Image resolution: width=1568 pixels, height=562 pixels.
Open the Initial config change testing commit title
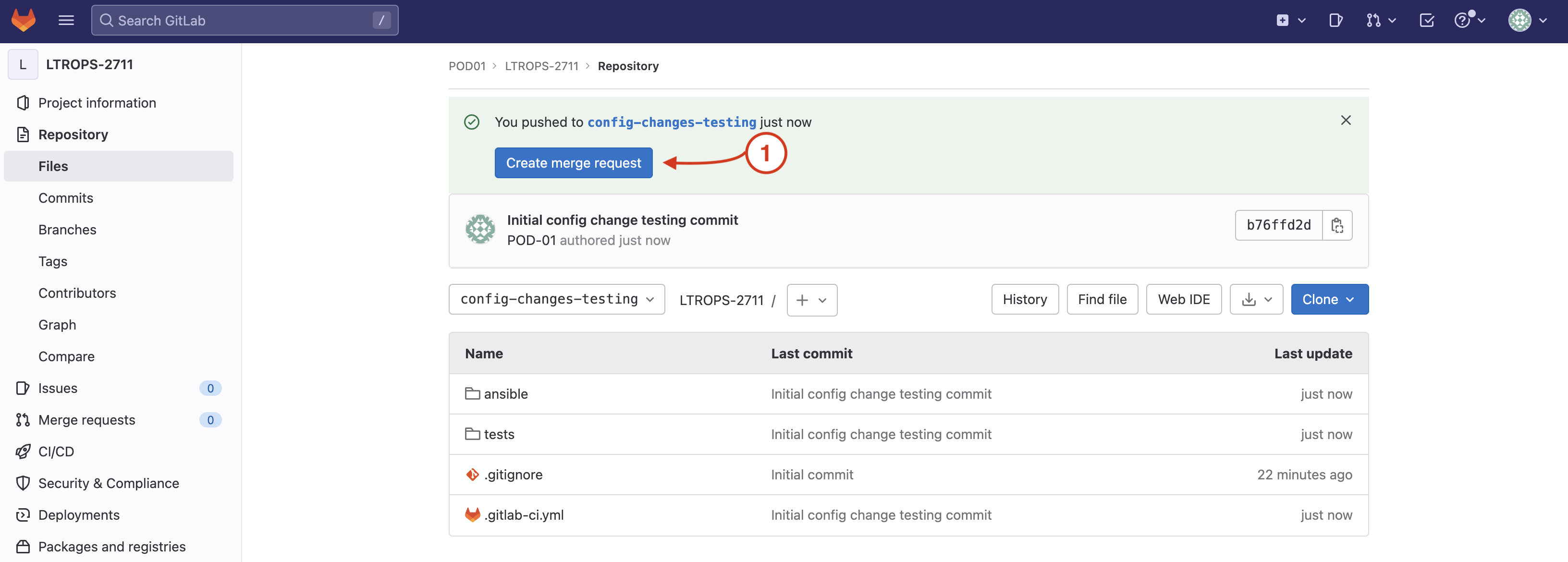click(622, 220)
